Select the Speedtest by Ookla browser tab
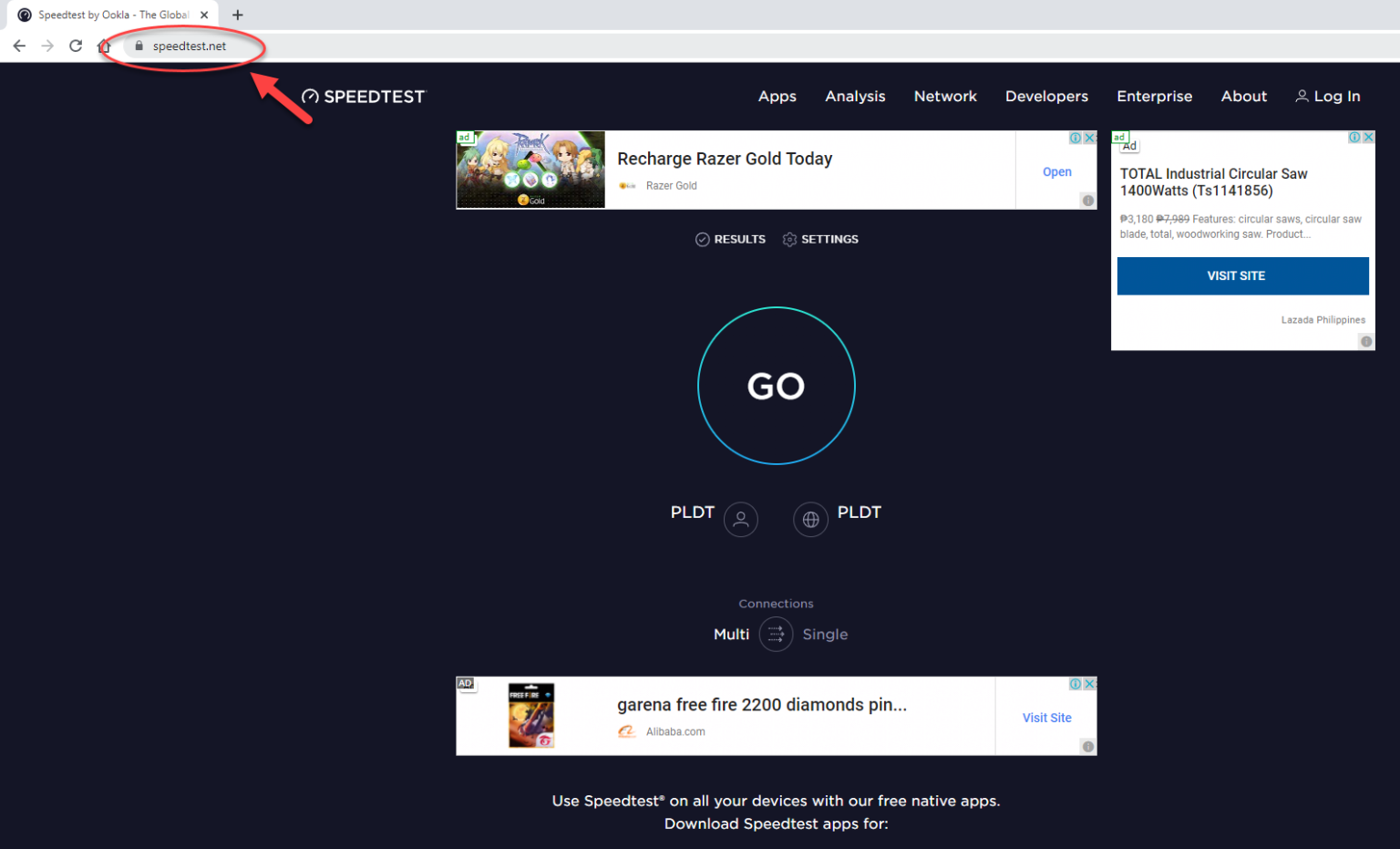The width and height of the screenshot is (1400, 849). (x=113, y=15)
